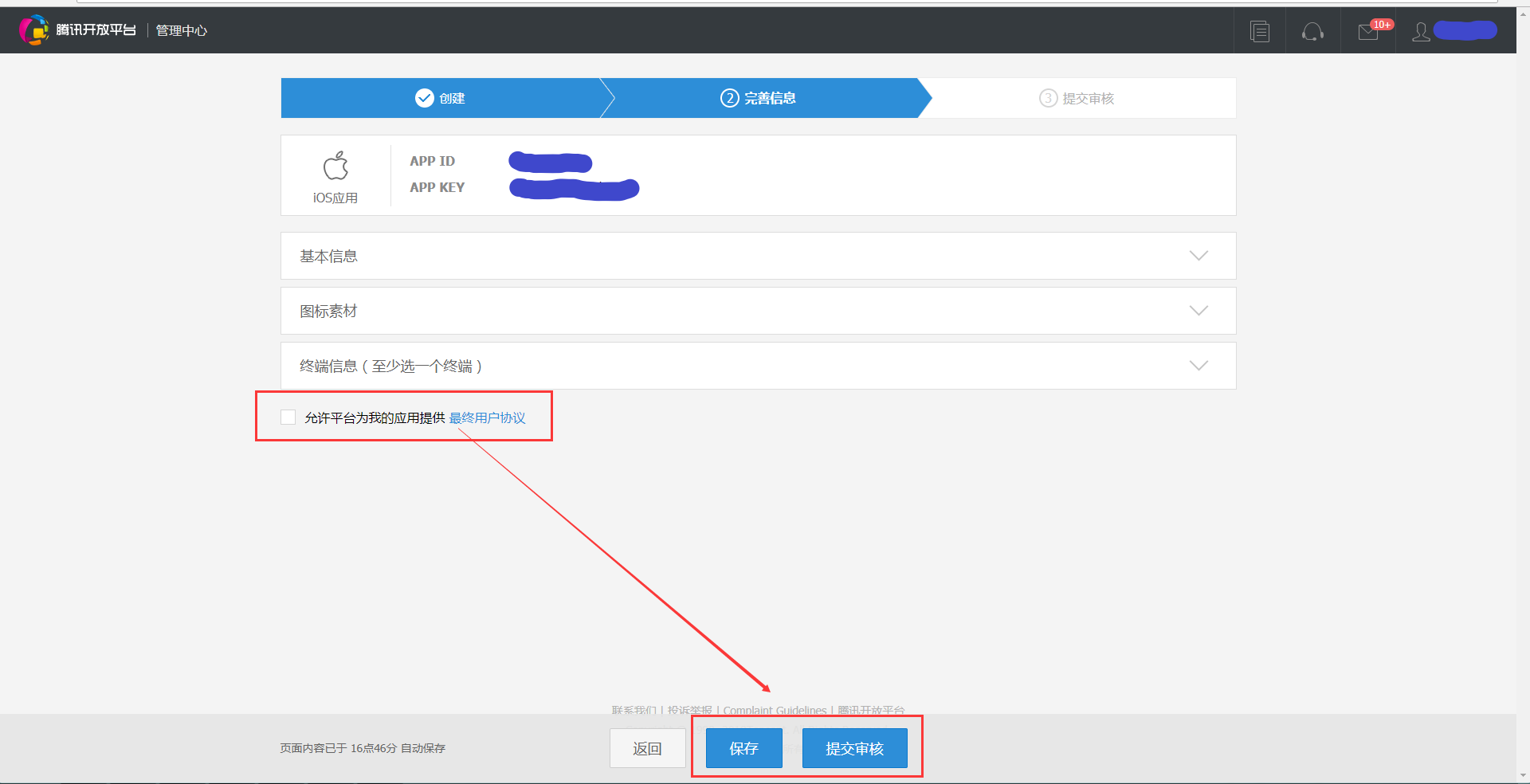
Task: Click the 返回 button
Action: [x=648, y=748]
